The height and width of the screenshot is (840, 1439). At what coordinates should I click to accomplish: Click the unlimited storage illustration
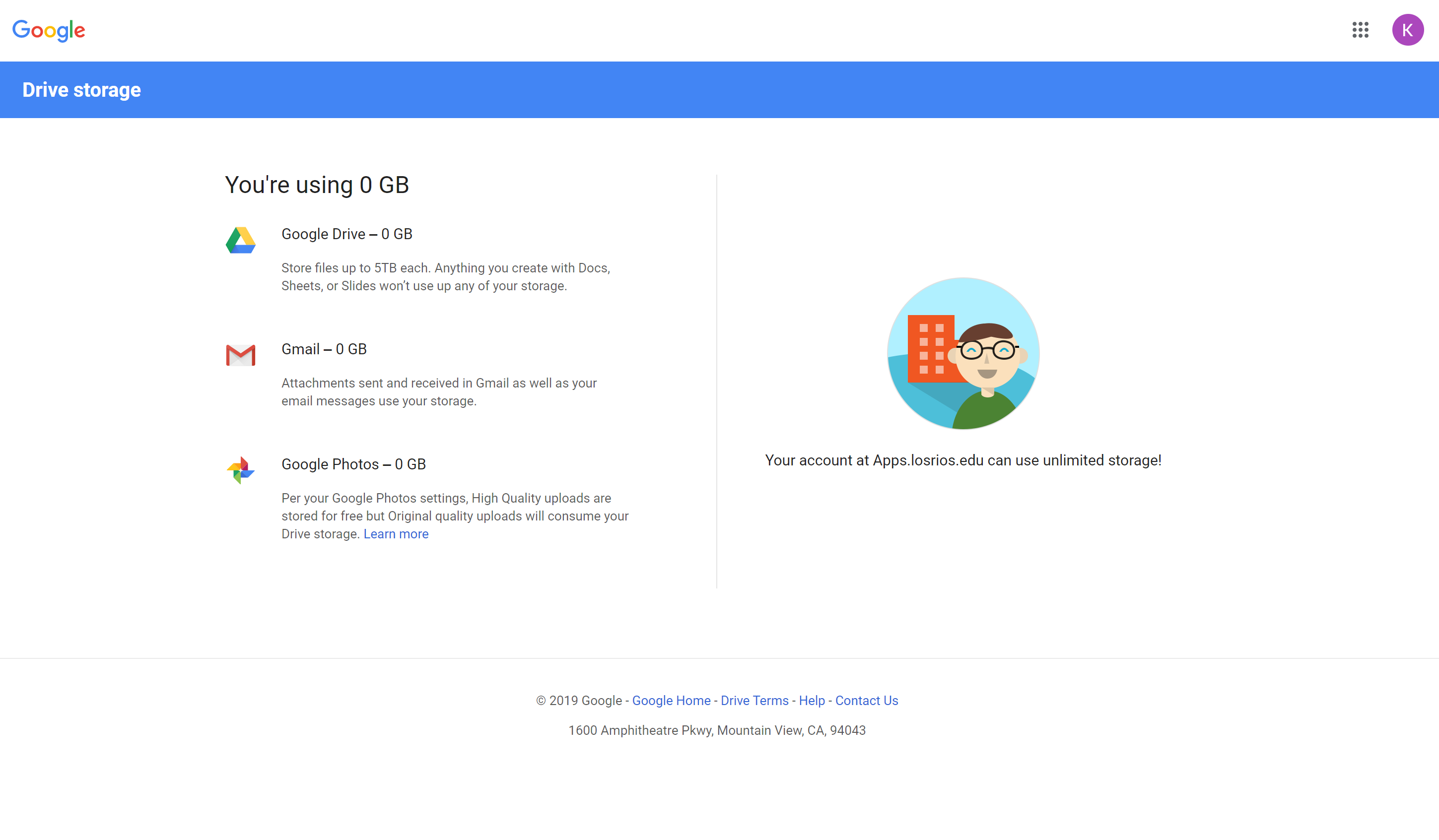click(963, 353)
